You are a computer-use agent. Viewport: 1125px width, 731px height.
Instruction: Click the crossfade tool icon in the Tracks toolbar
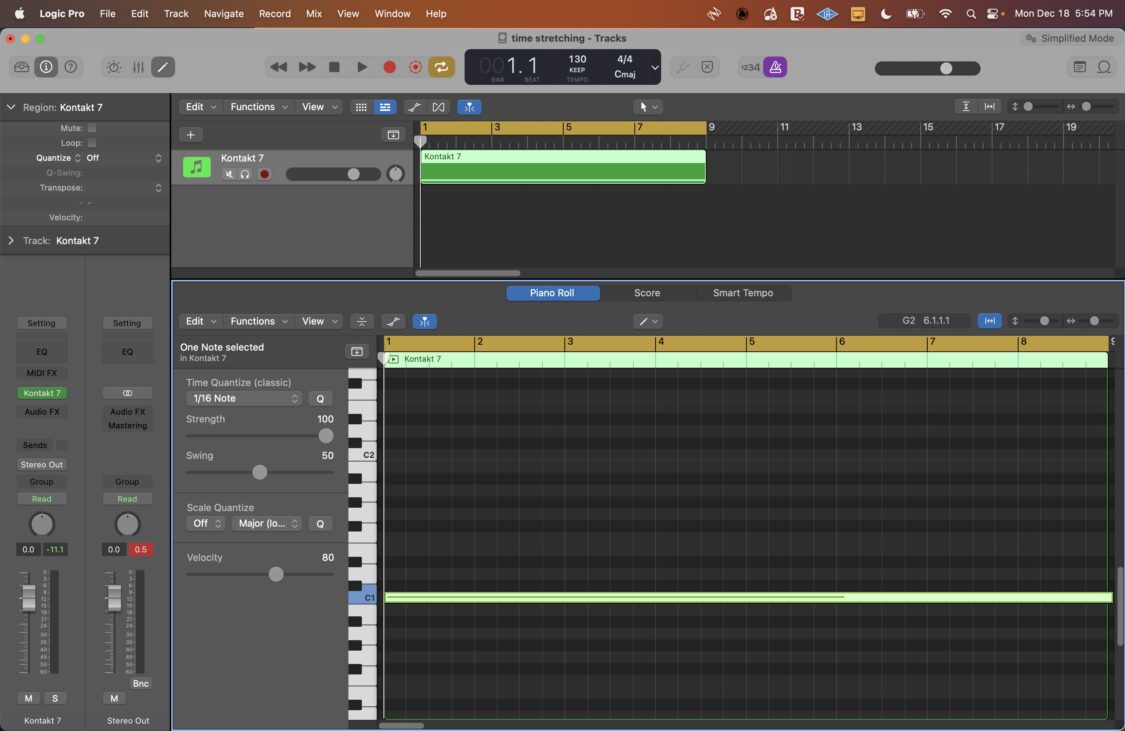[x=438, y=106]
